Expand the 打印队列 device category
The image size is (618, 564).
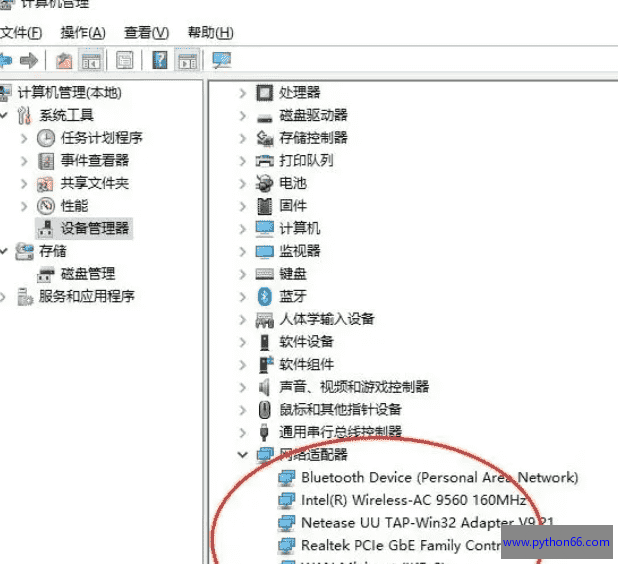[x=242, y=161]
